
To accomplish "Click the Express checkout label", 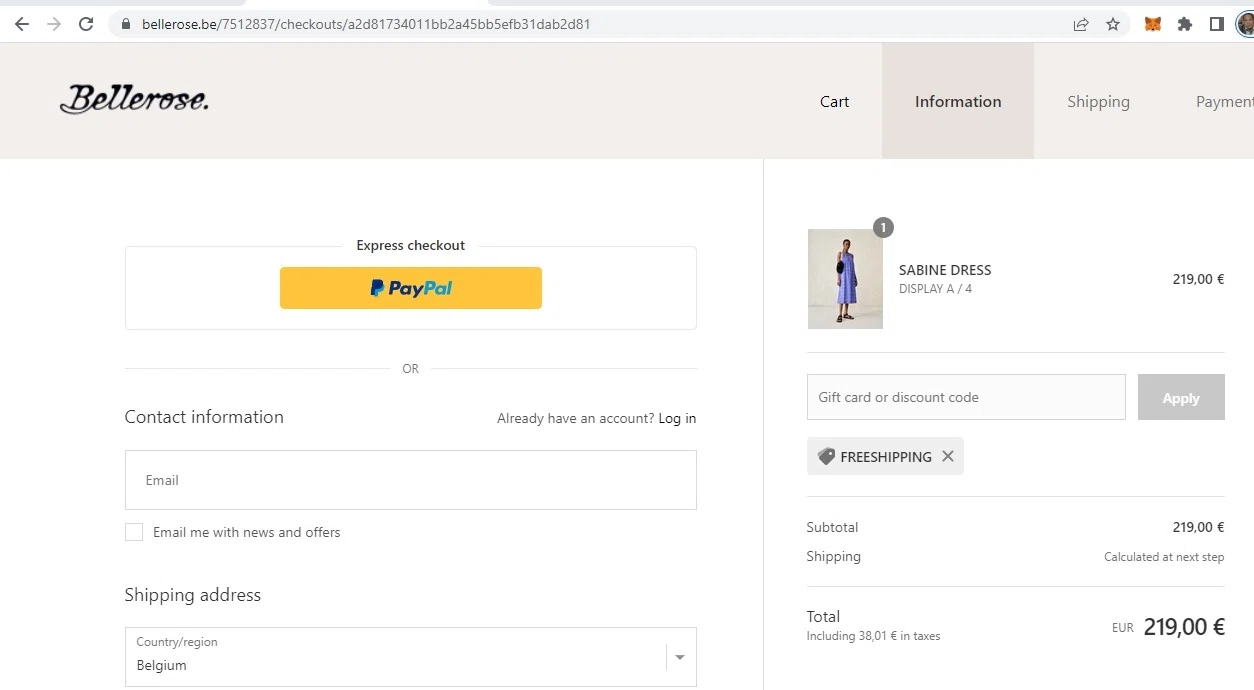I will (411, 245).
